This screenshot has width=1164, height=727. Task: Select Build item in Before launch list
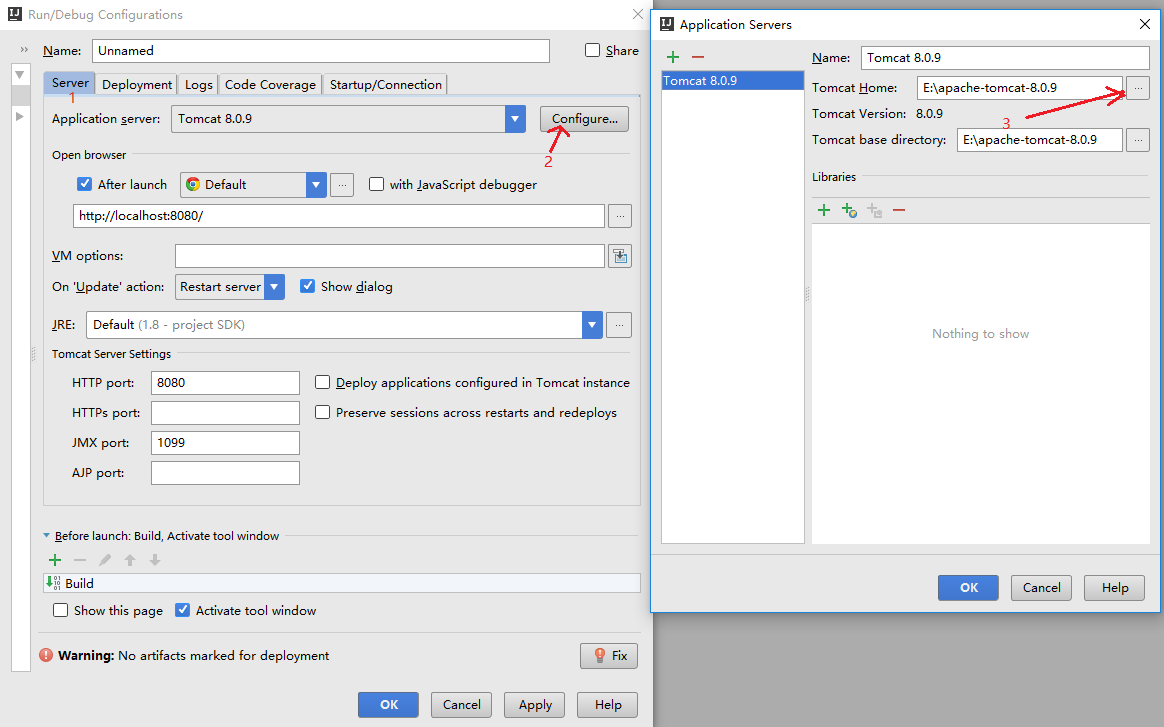[341, 583]
